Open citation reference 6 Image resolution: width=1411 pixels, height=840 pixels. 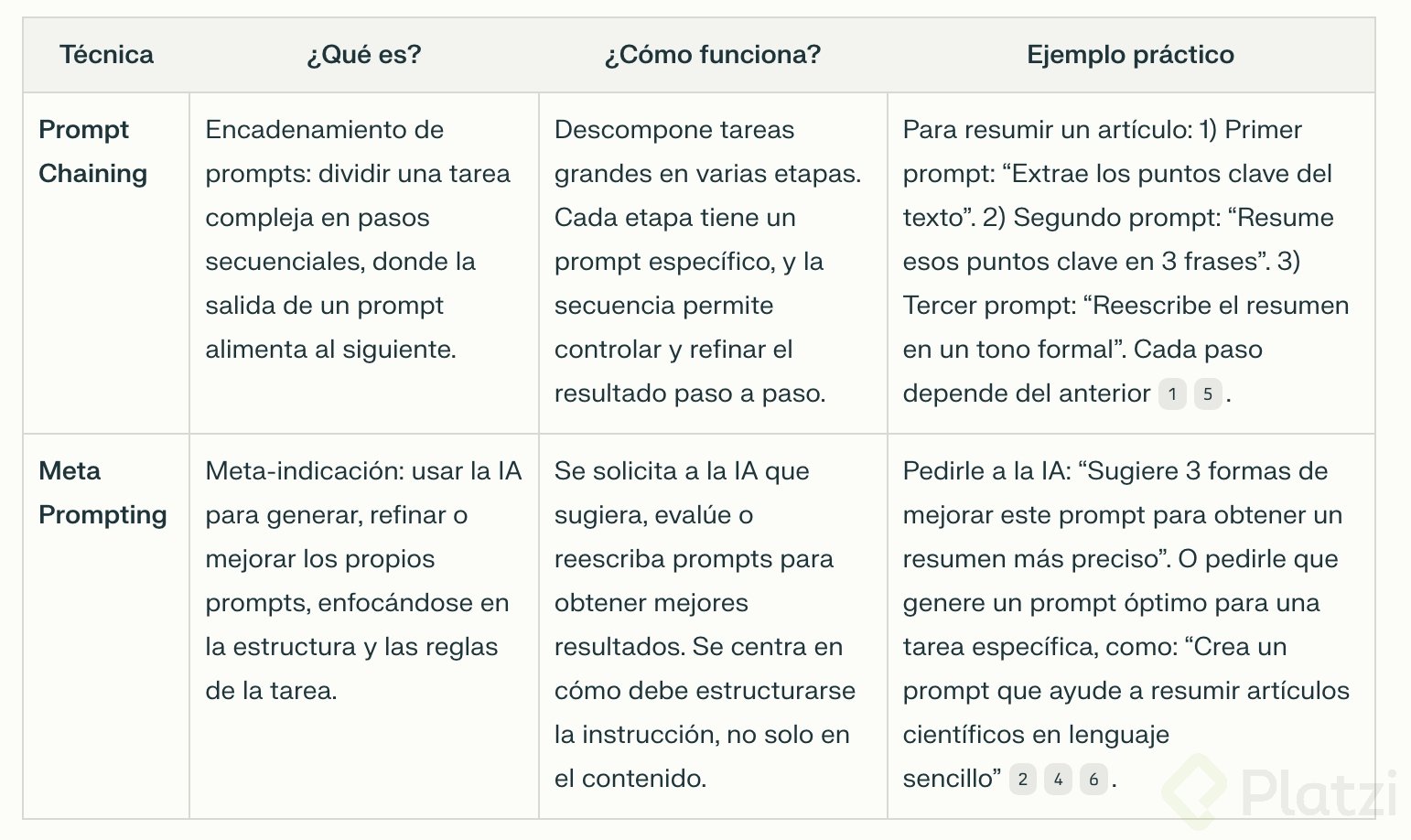point(1093,780)
